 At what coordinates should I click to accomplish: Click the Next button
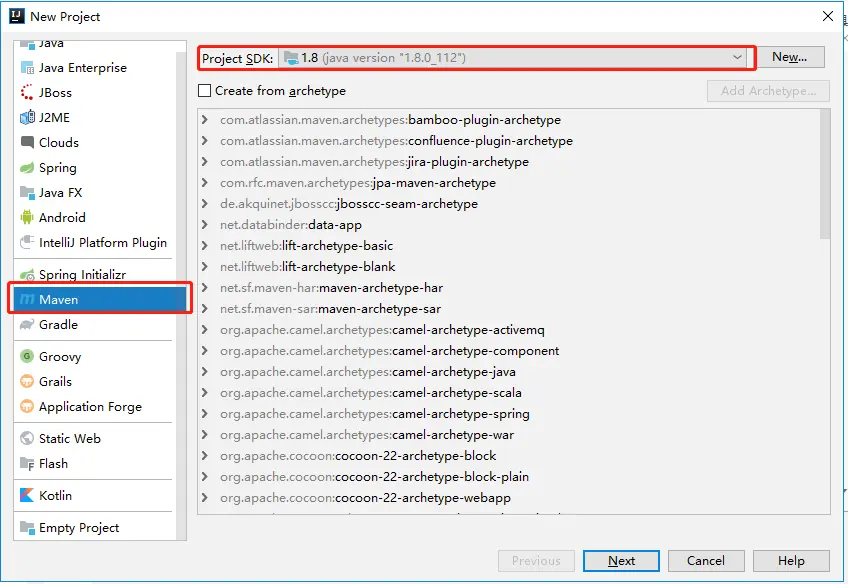point(621,561)
